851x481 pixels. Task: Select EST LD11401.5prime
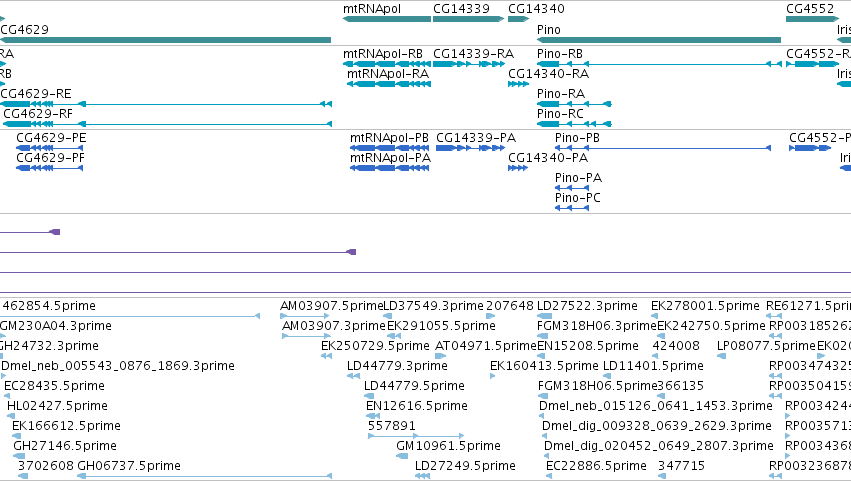(653, 366)
